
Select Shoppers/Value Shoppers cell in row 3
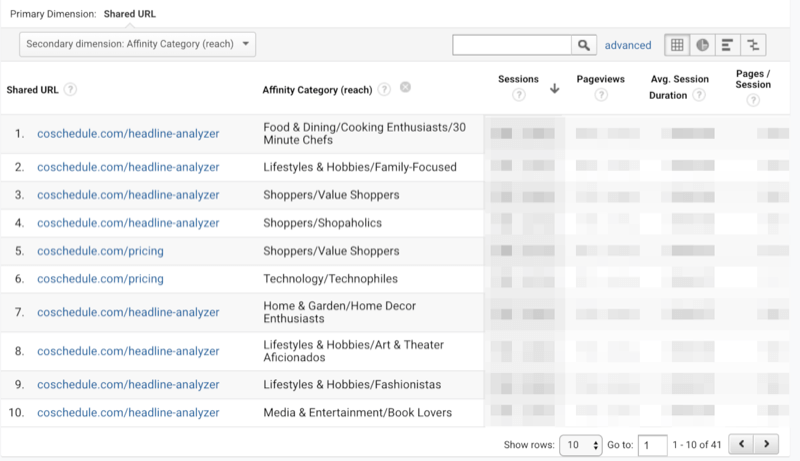click(x=331, y=195)
